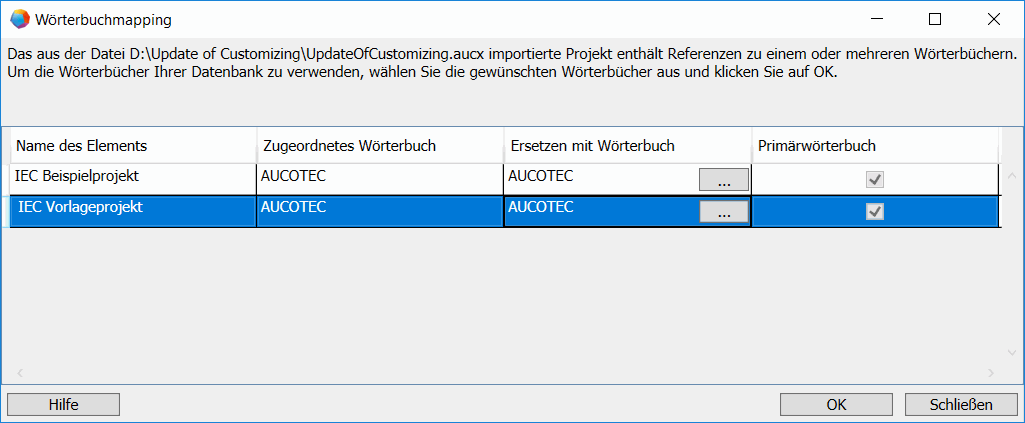This screenshot has height=423, width=1025.
Task: Toggle Primärwörterbuch checkbox for IEC Vorlageprojekt
Action: pyautogui.click(x=875, y=212)
